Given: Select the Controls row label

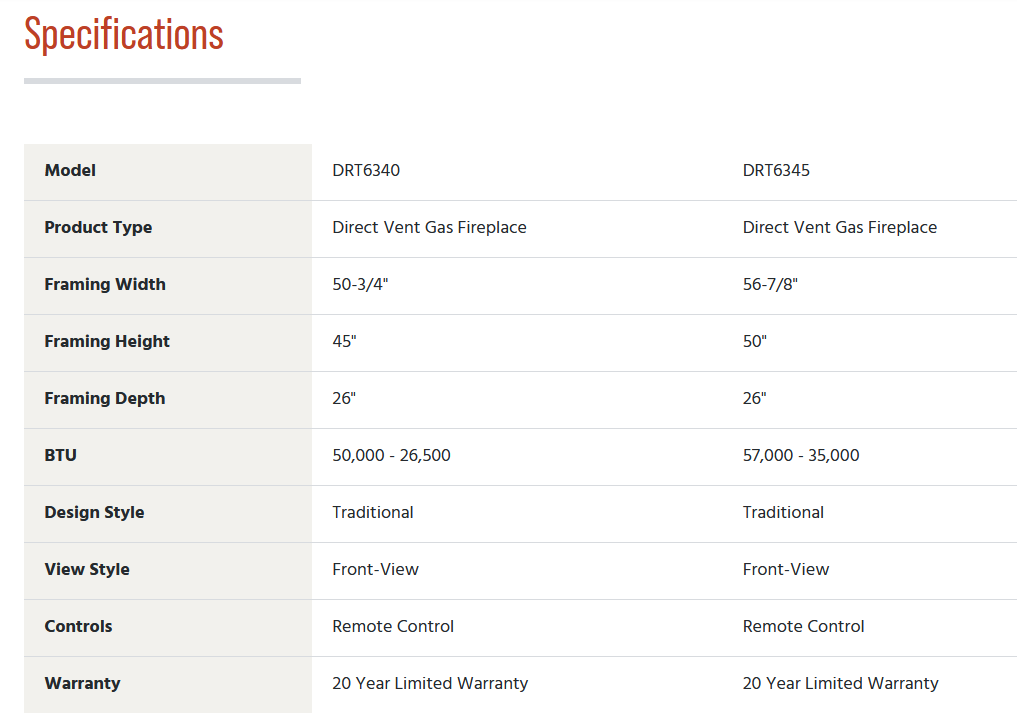Looking at the screenshot, I should (78, 627).
